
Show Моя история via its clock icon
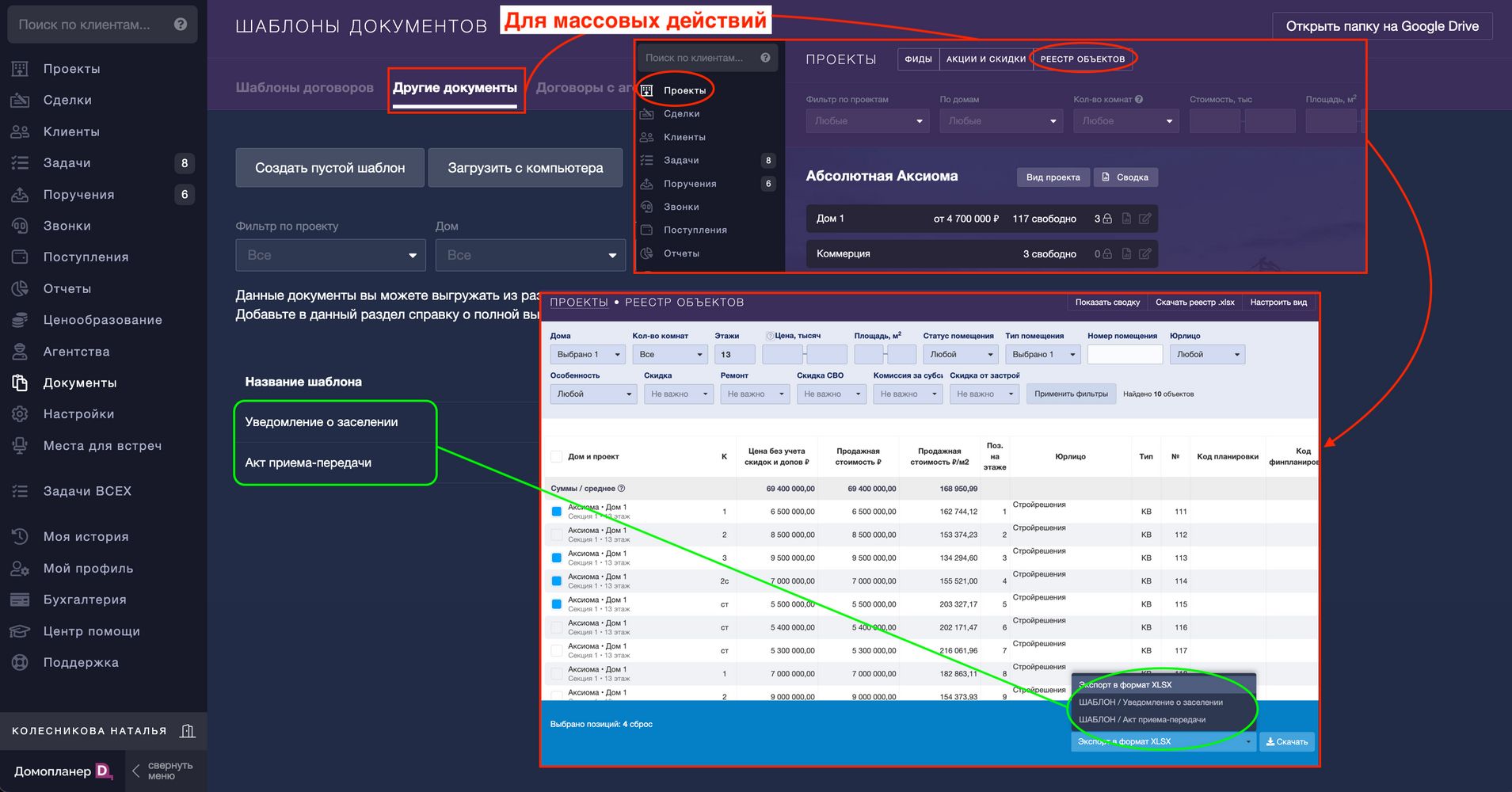[x=20, y=537]
